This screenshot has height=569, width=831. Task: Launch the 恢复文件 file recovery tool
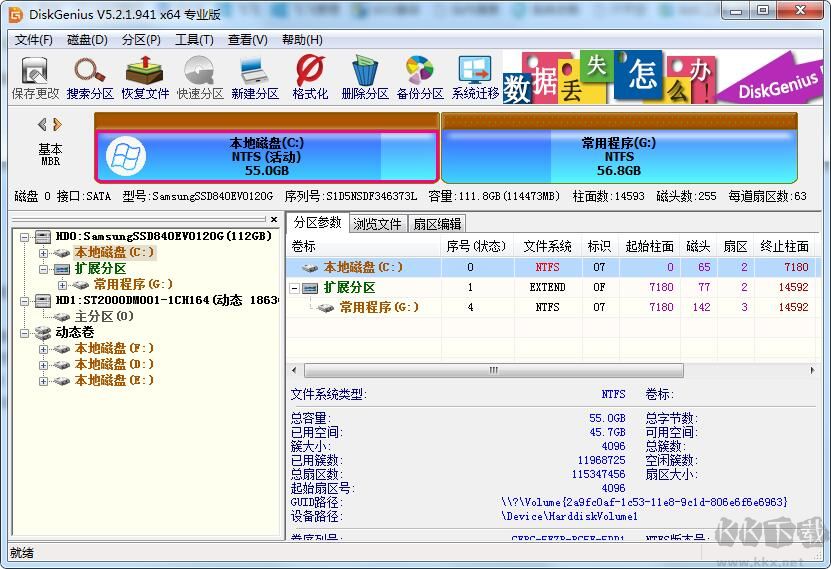(145, 78)
